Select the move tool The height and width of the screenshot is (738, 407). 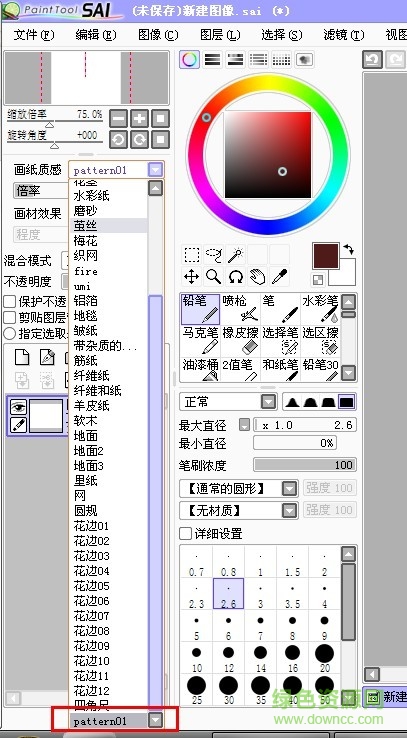pos(192,277)
